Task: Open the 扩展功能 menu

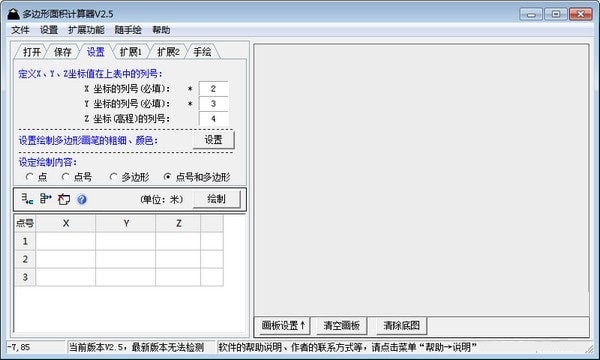Action: tap(86, 30)
